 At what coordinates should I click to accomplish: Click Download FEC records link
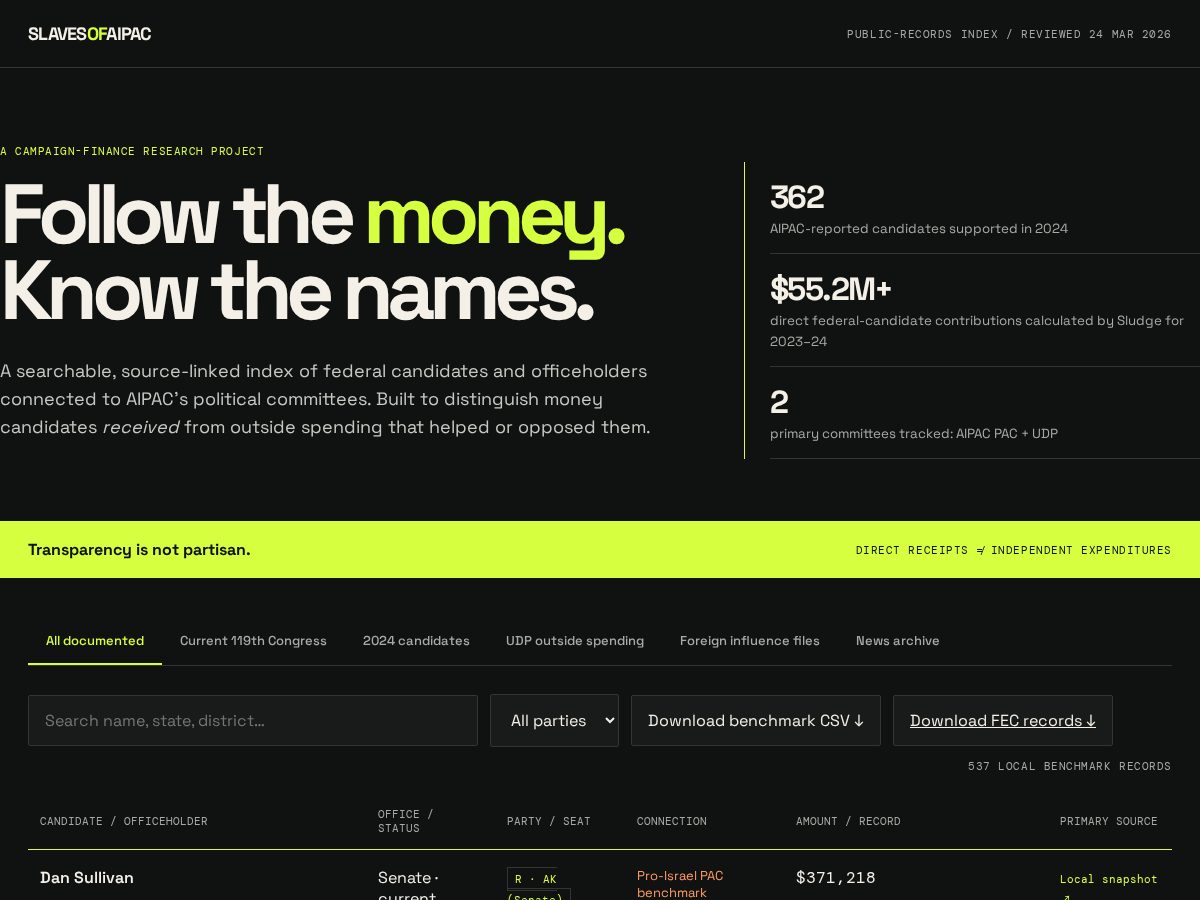[x=1003, y=720]
